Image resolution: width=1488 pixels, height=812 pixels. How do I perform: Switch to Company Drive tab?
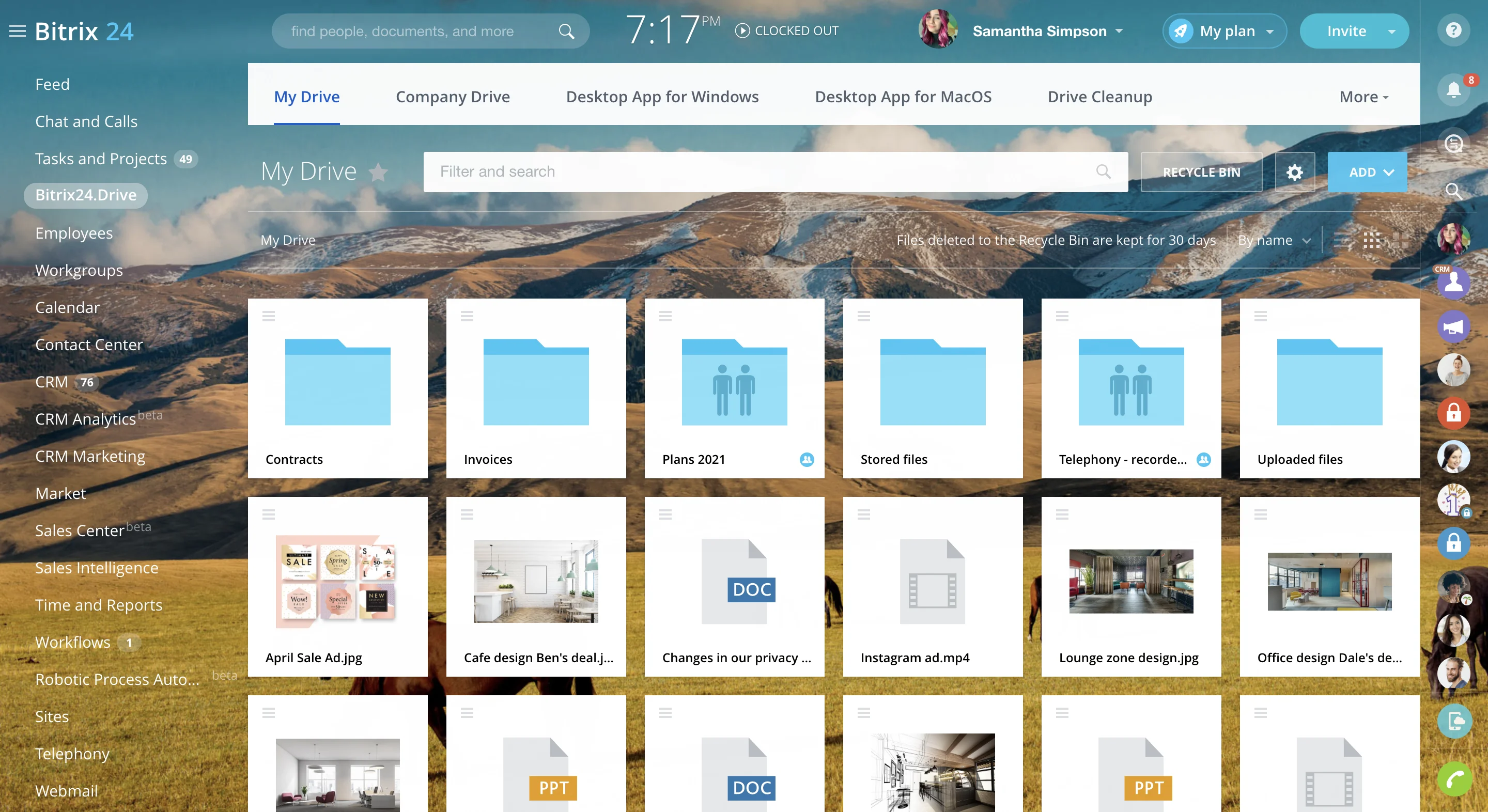pyautogui.click(x=452, y=97)
